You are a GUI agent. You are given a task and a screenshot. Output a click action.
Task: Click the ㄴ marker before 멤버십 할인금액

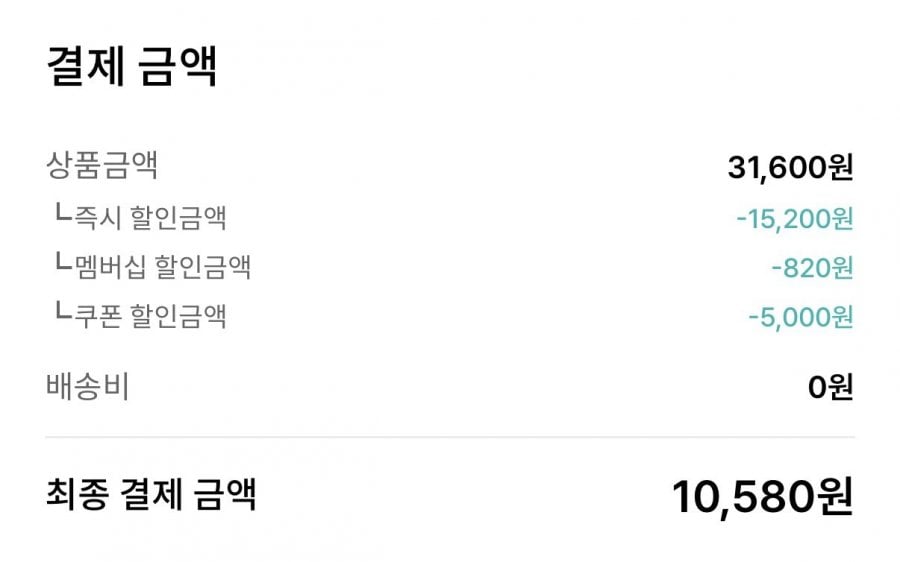(63, 262)
